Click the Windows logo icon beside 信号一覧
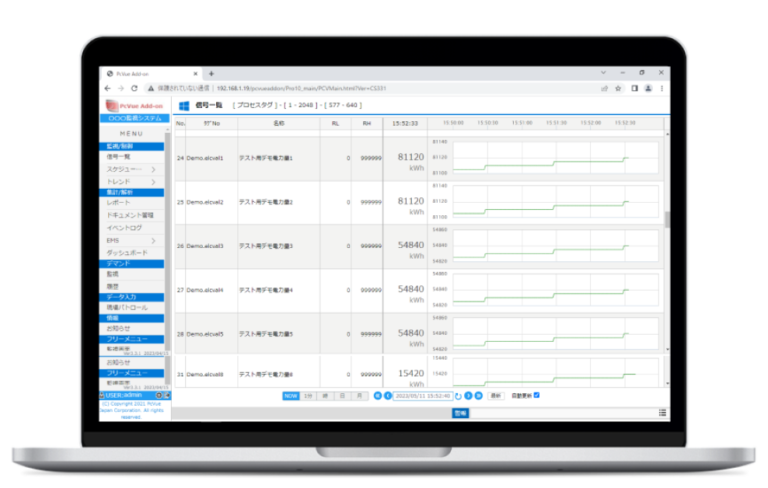768x488 pixels. click(184, 105)
